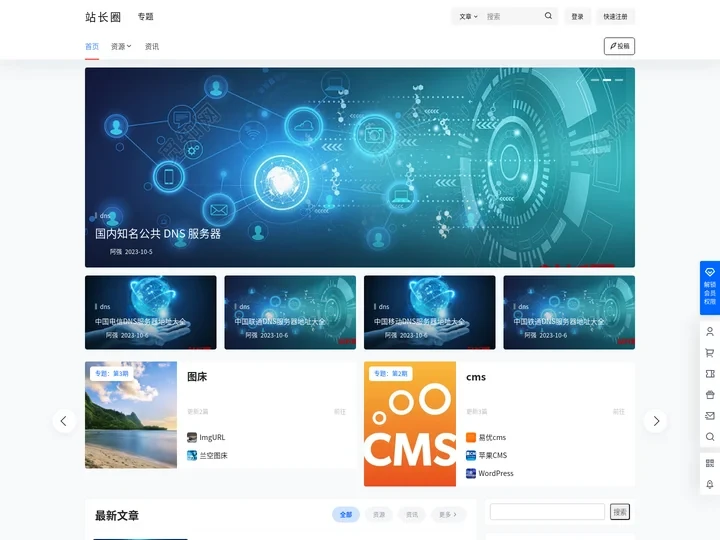Expand the 资源 navigation menu

point(121,46)
